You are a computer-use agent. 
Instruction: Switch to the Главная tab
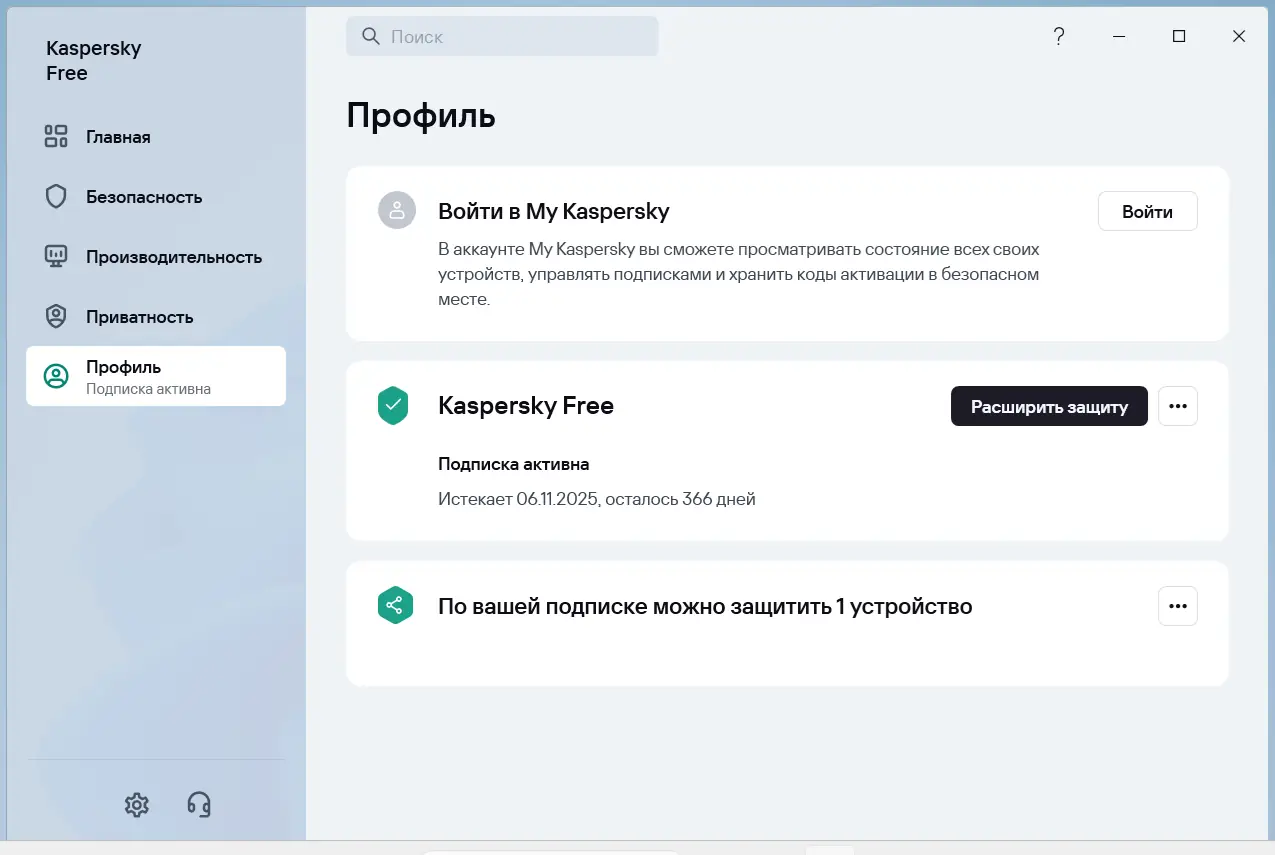coord(120,136)
